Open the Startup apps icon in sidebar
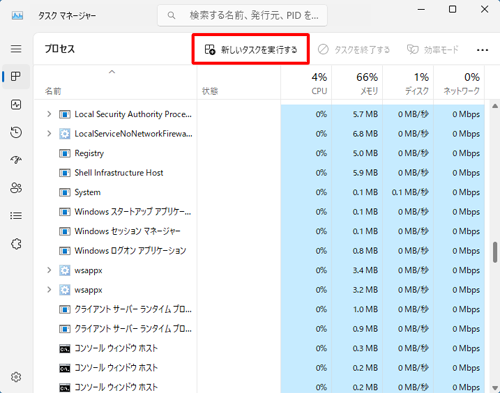Image resolution: width=500 pixels, height=393 pixels. point(16,160)
